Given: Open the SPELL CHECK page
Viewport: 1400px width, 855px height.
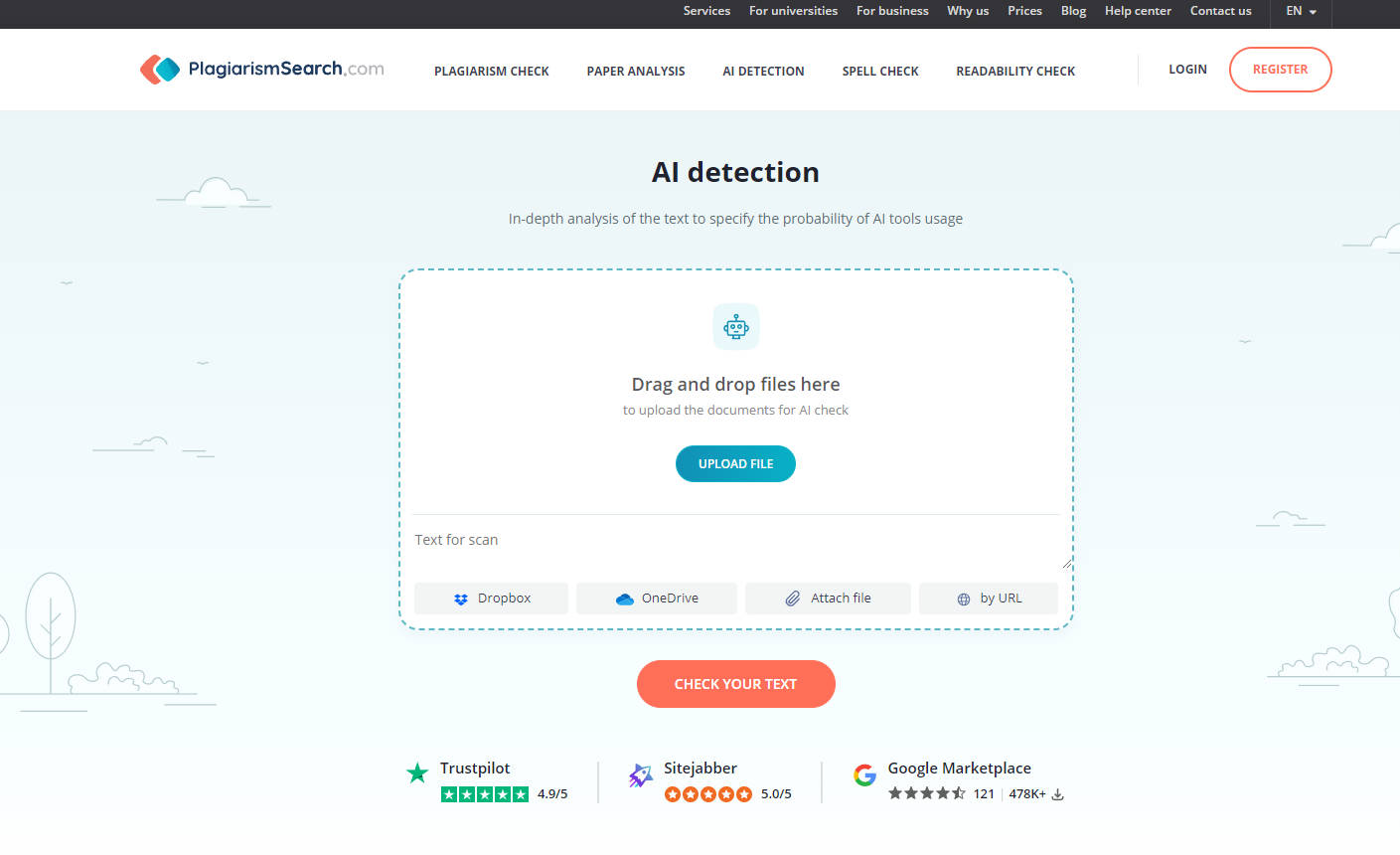Looking at the screenshot, I should tap(879, 71).
